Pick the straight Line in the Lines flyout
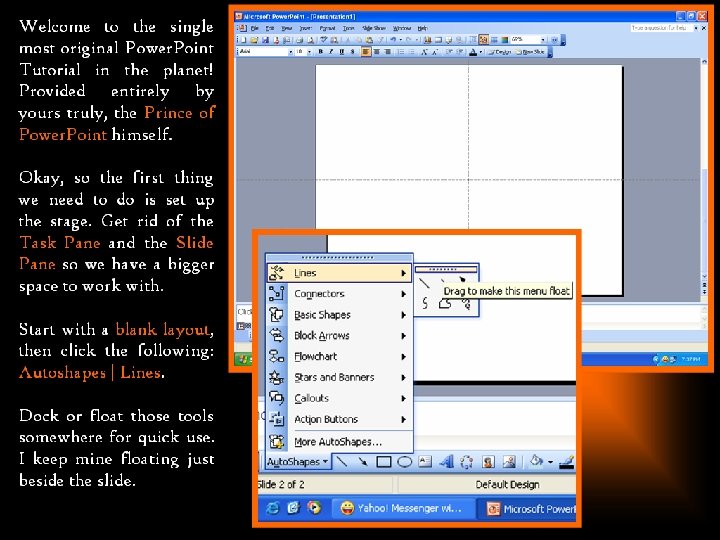 click(x=424, y=283)
